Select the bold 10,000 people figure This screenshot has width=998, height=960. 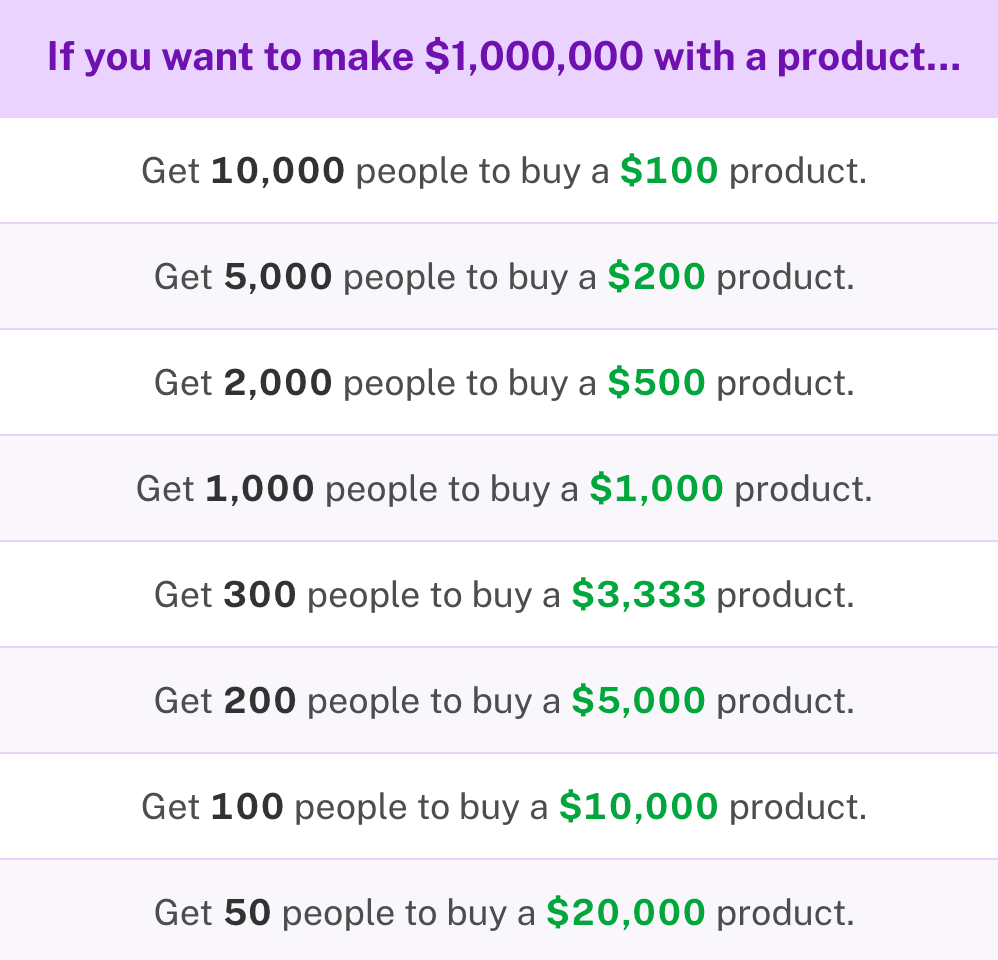click(x=278, y=171)
